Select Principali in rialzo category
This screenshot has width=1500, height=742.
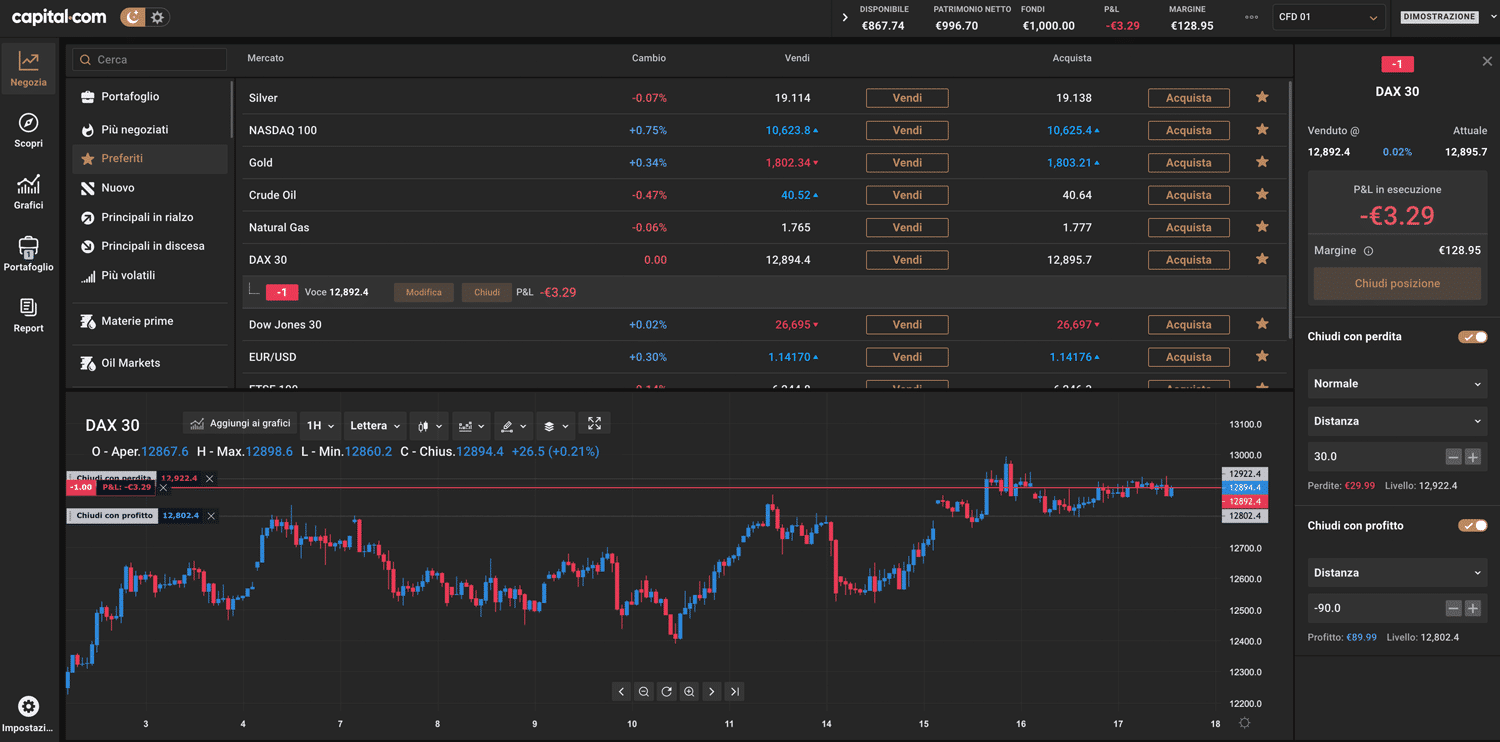click(x=150, y=217)
